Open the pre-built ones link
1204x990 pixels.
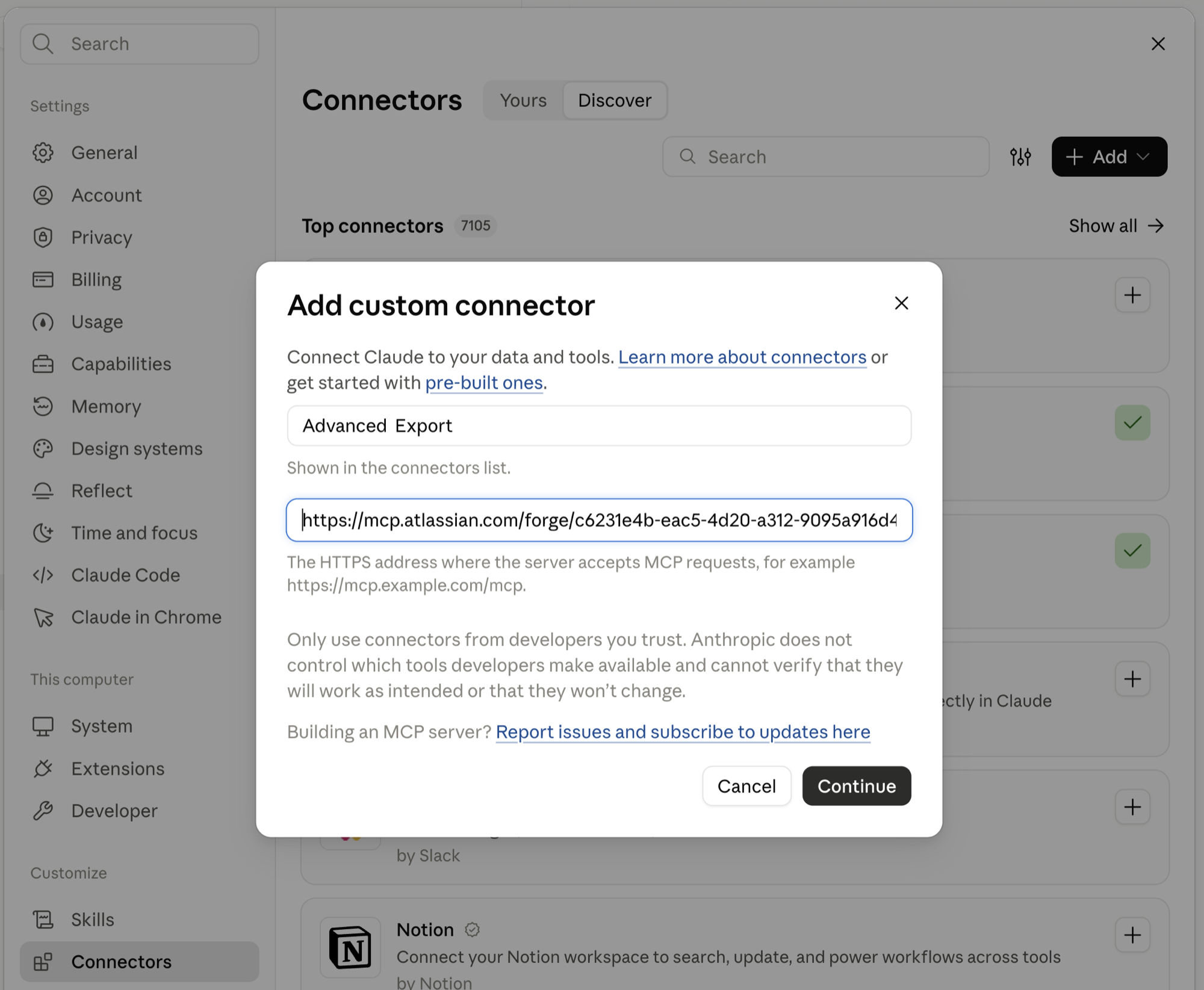(x=484, y=383)
